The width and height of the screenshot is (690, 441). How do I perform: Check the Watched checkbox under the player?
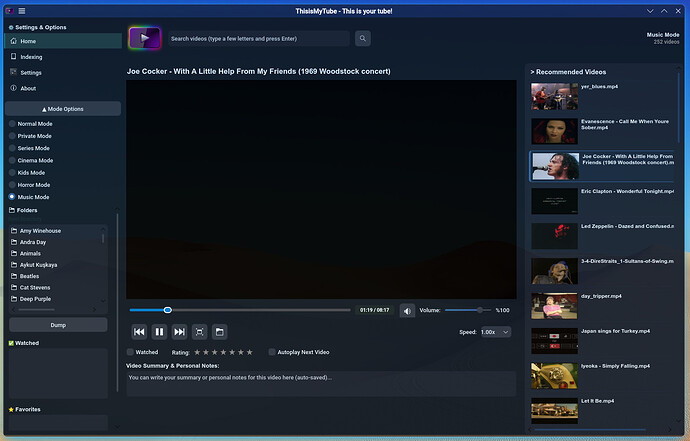(130, 352)
